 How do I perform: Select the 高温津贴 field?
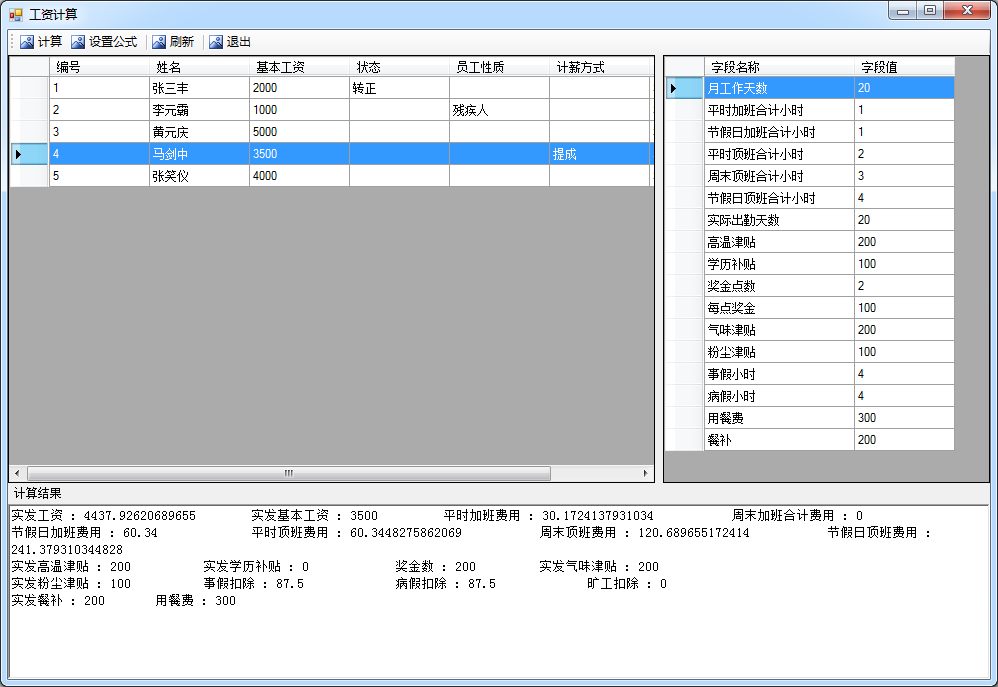pyautogui.click(x=779, y=242)
